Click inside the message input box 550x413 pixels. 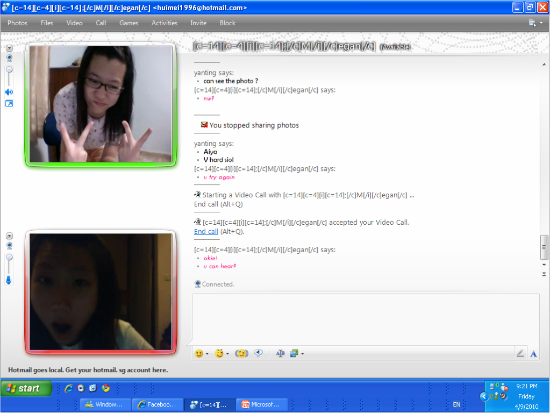pos(365,319)
